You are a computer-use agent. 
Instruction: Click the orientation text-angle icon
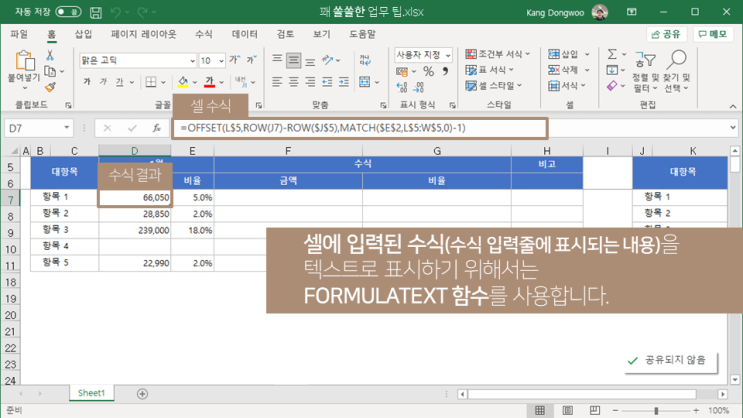click(x=327, y=60)
